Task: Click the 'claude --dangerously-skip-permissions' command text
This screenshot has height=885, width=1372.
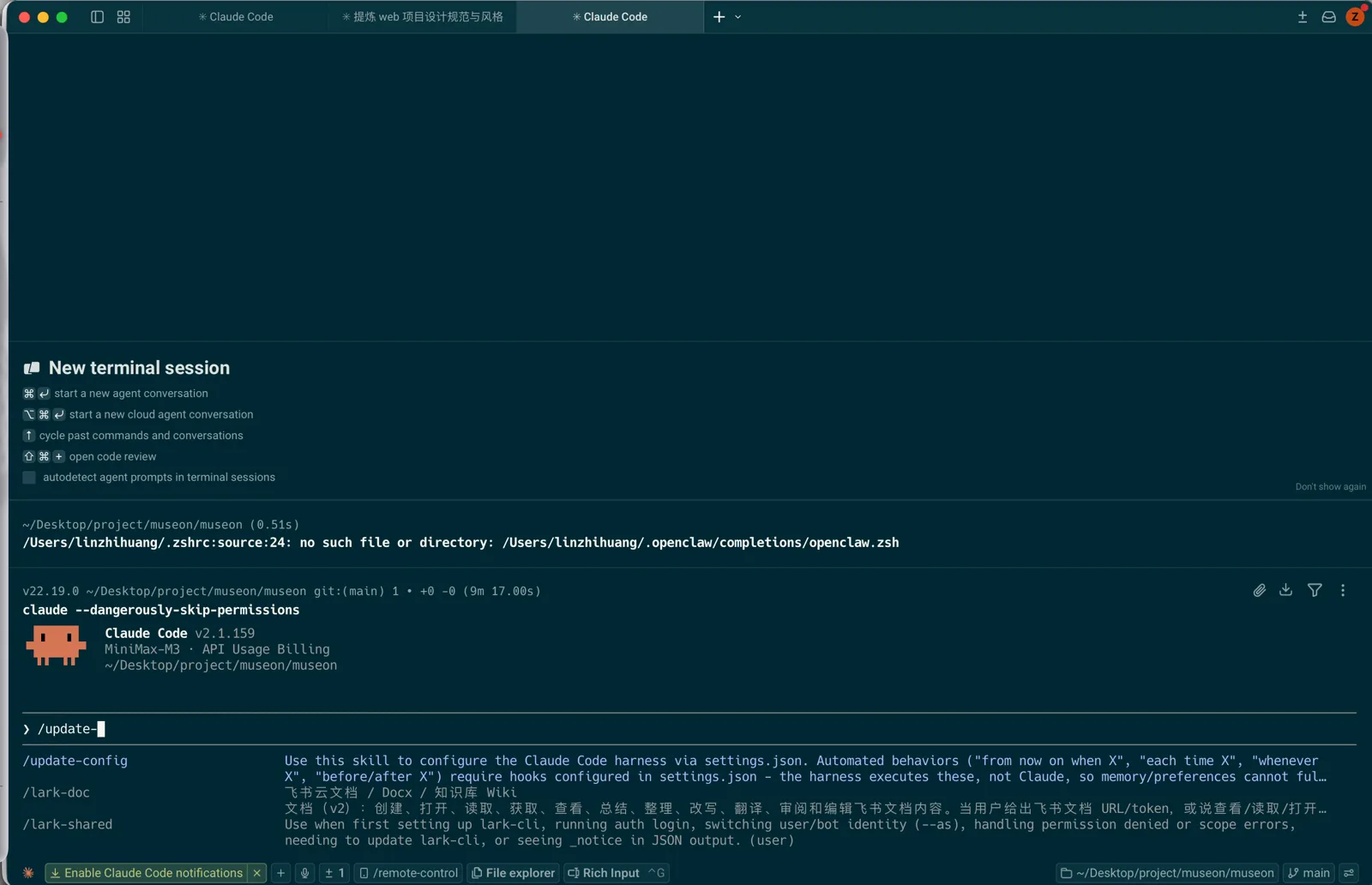Action: tap(161, 610)
